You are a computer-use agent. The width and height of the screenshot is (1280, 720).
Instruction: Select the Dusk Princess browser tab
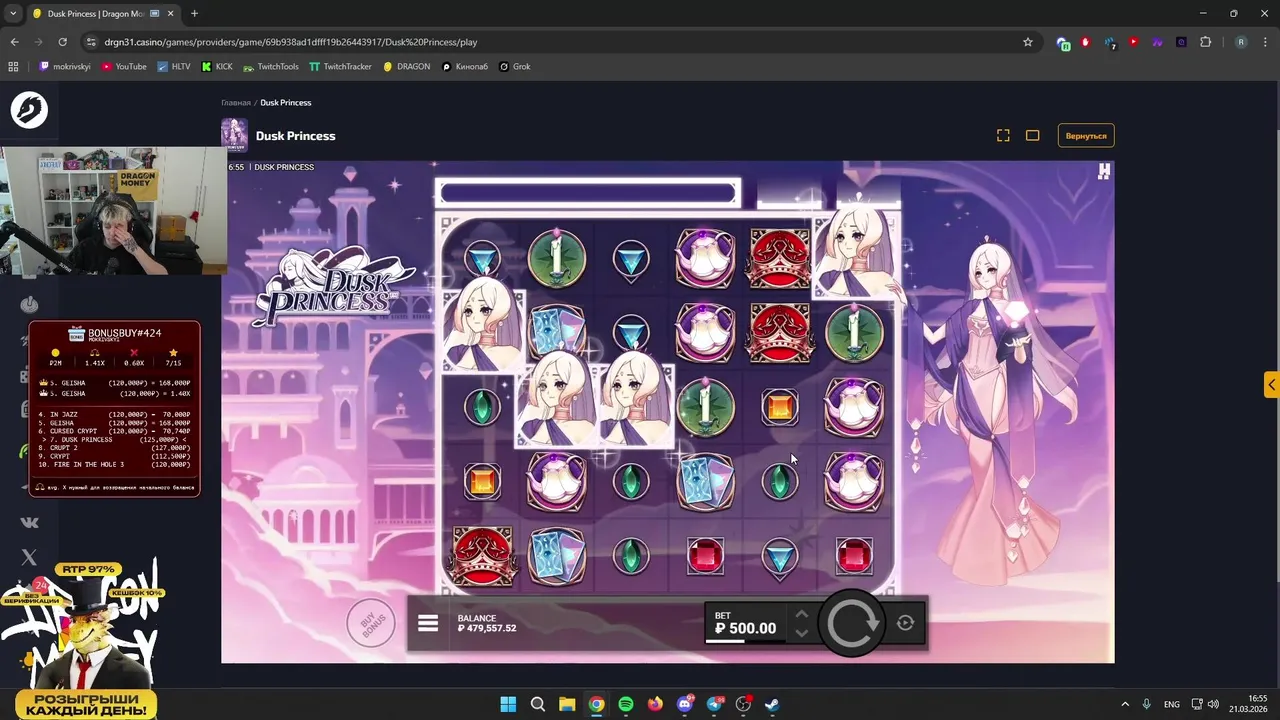pos(95,14)
